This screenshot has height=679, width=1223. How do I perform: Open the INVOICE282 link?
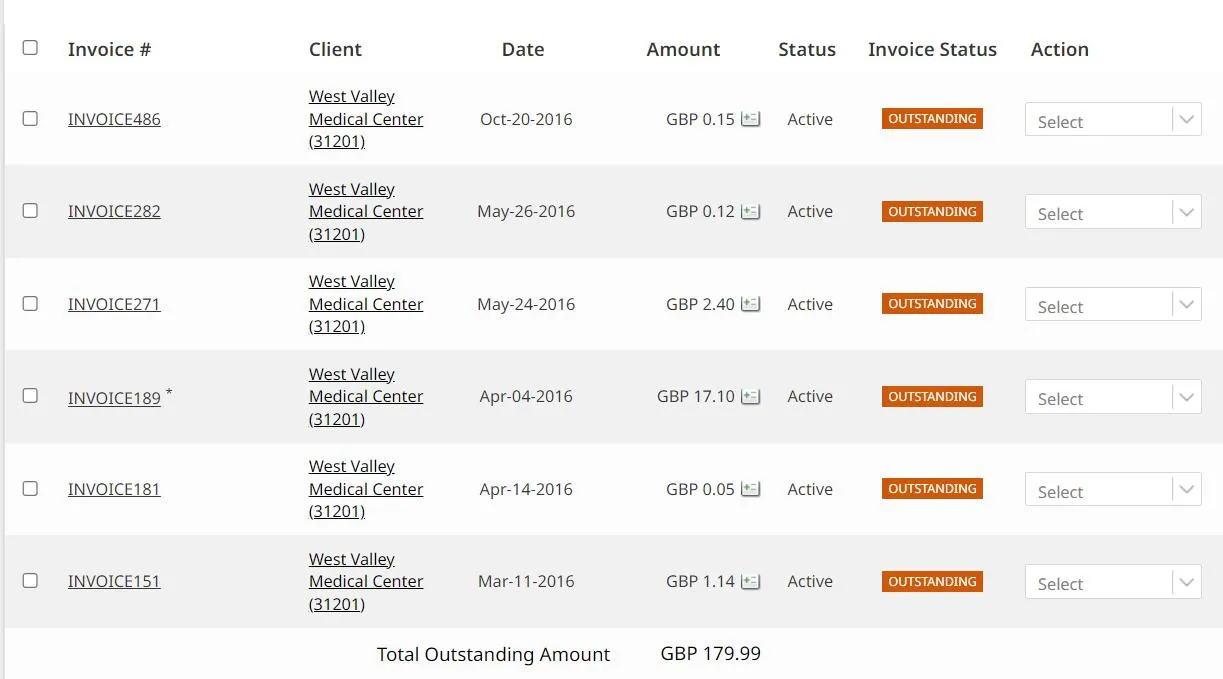tap(114, 212)
